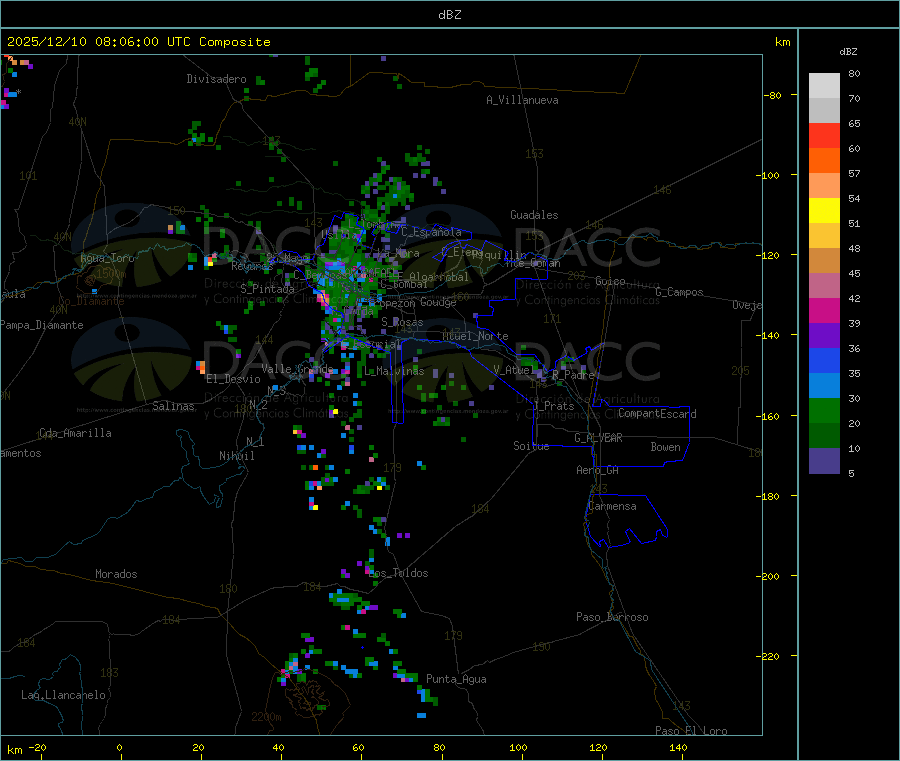
Task: Click the Los_Toldos label
Action: (398, 573)
